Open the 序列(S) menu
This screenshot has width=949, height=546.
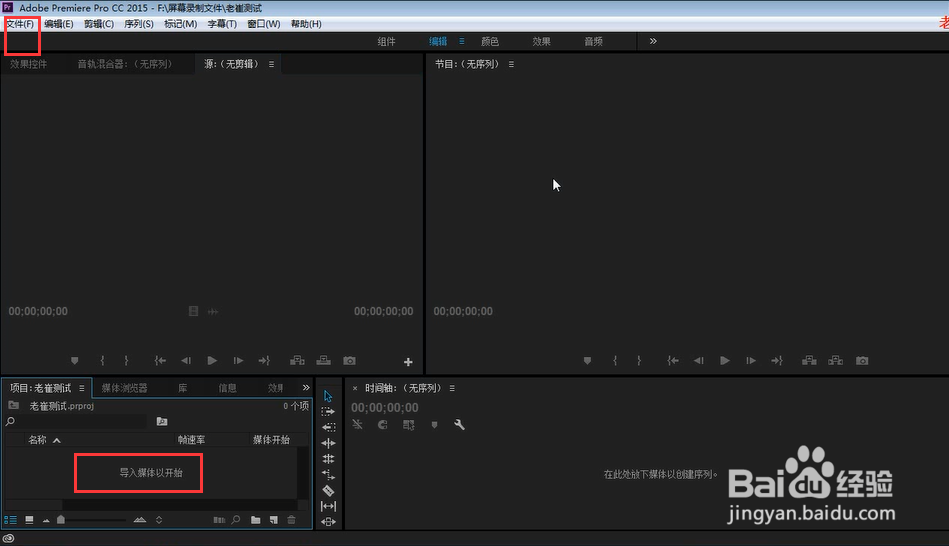[139, 24]
